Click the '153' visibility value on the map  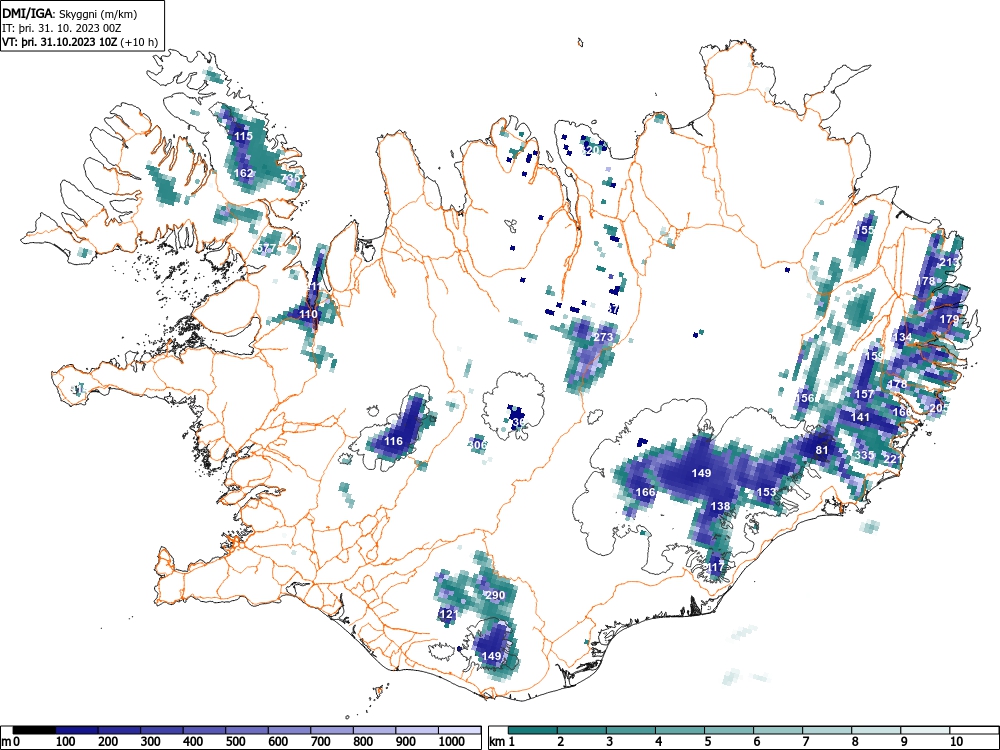coord(766,492)
